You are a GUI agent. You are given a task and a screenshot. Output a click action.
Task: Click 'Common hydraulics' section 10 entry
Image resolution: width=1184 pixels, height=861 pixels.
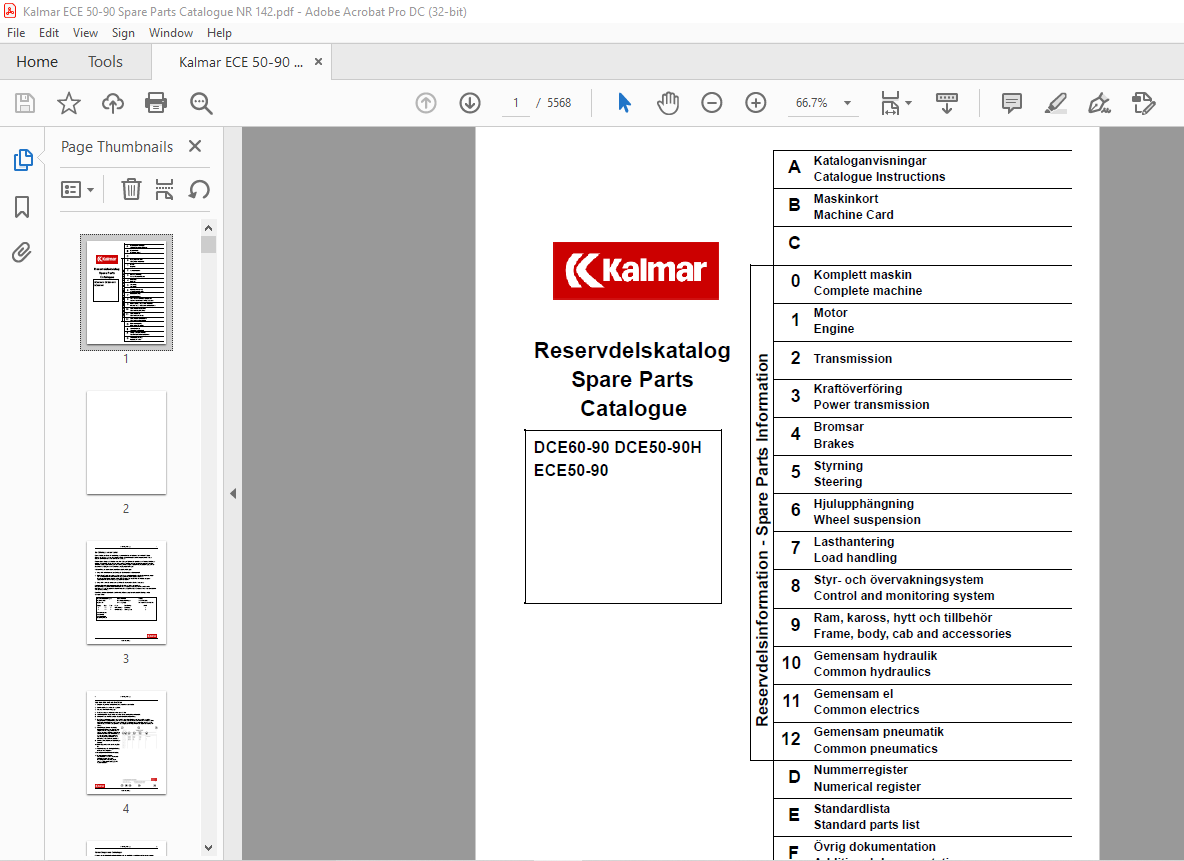point(871,671)
